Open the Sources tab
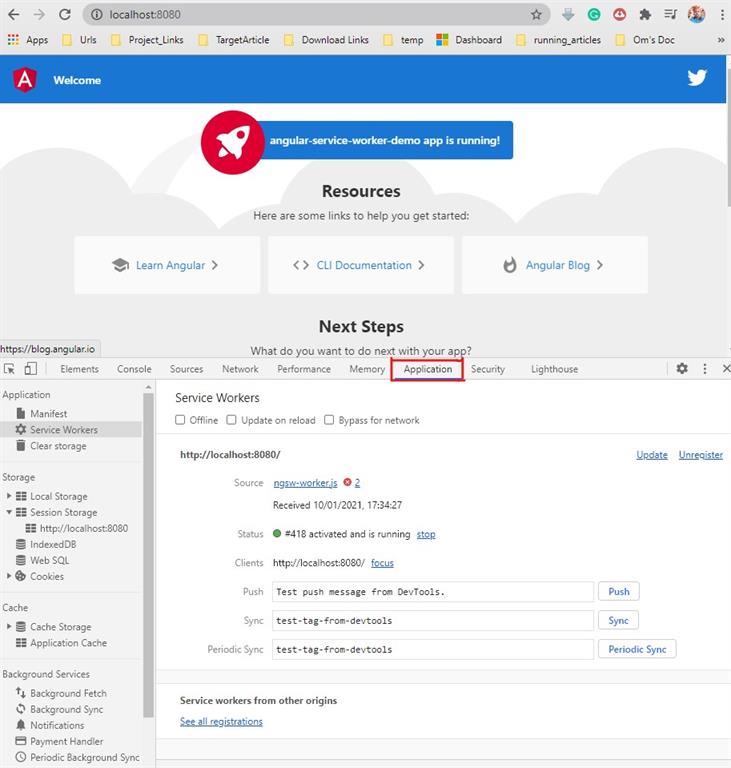731x768 pixels. (x=186, y=369)
